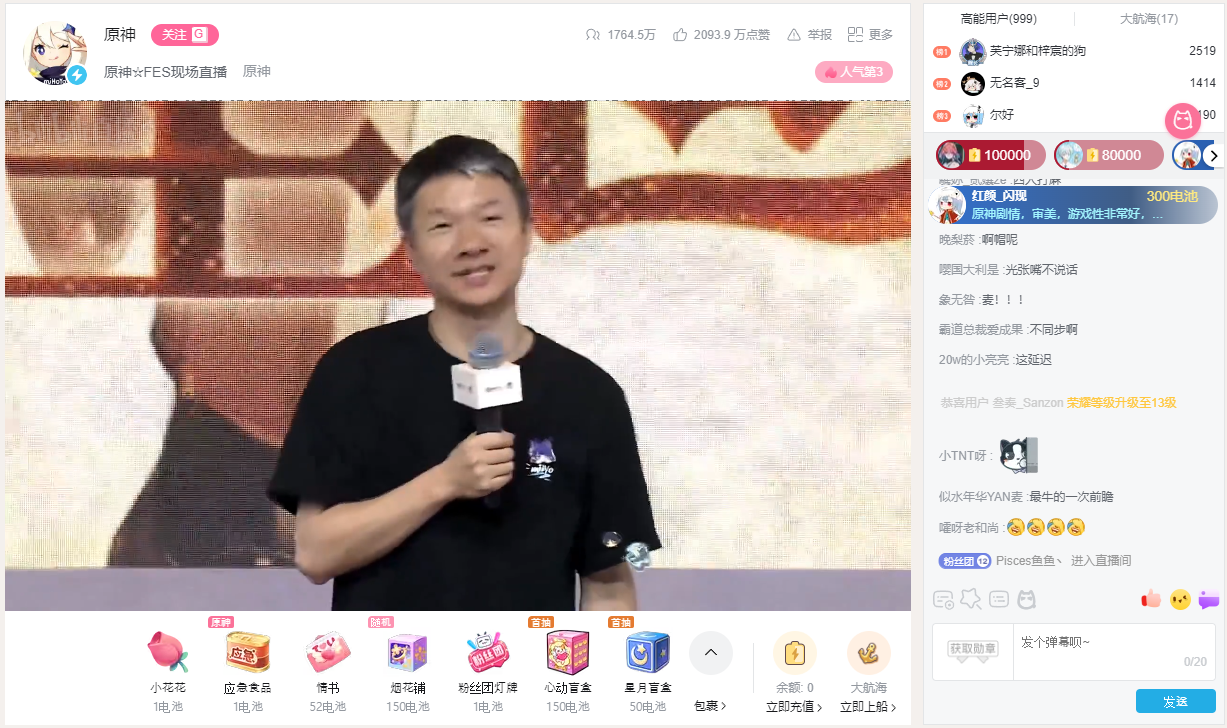Click the list bubble icon in chat toolbar
This screenshot has height=728, width=1227.
coord(998,599)
